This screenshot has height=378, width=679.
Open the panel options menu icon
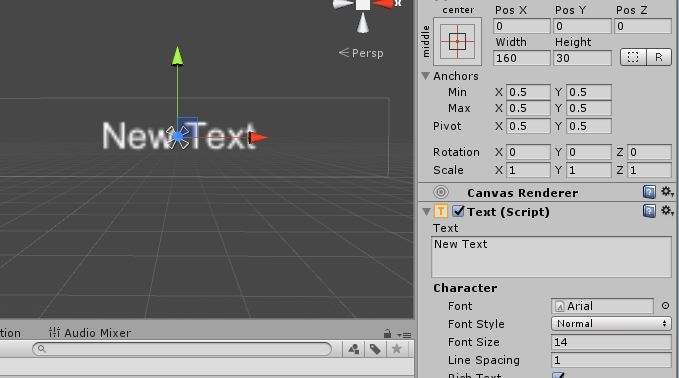pyautogui.click(x=405, y=335)
